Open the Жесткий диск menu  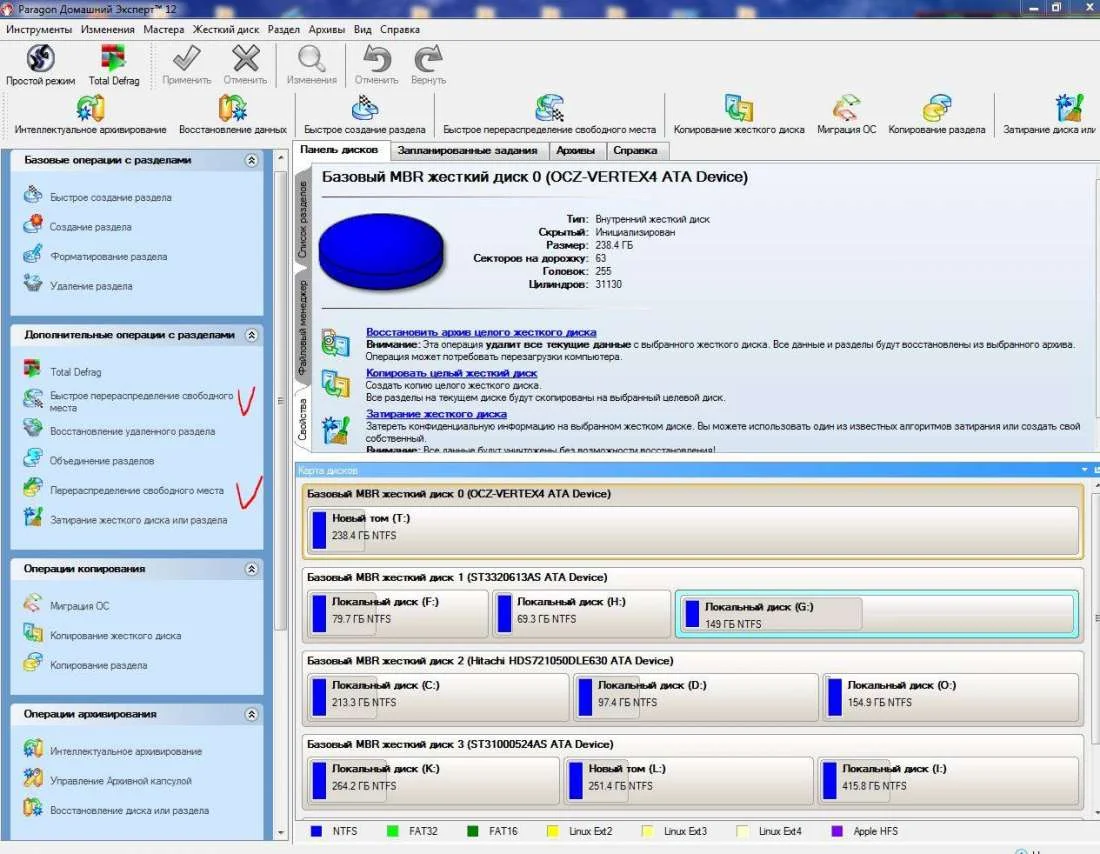[226, 30]
